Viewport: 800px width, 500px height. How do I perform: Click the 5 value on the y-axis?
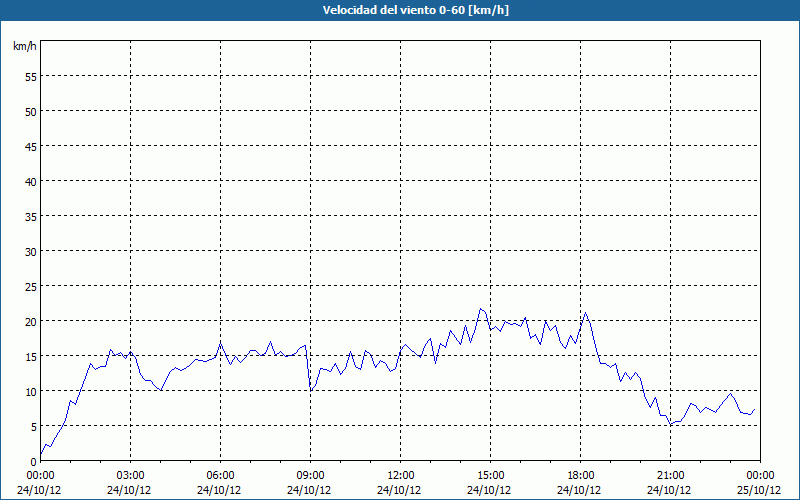(x=34, y=427)
